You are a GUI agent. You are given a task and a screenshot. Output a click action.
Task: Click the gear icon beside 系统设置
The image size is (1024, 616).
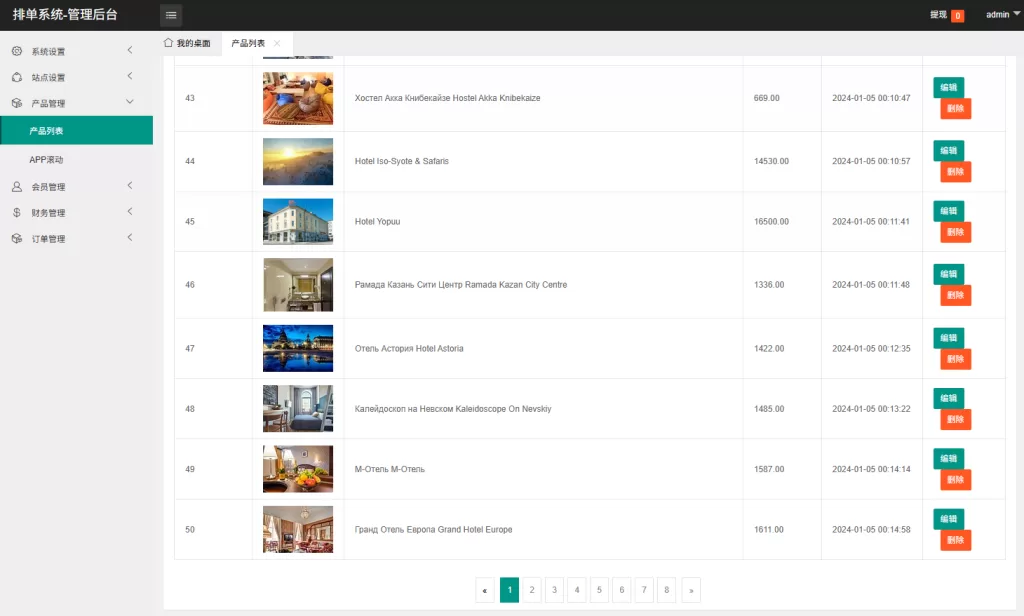[17, 51]
